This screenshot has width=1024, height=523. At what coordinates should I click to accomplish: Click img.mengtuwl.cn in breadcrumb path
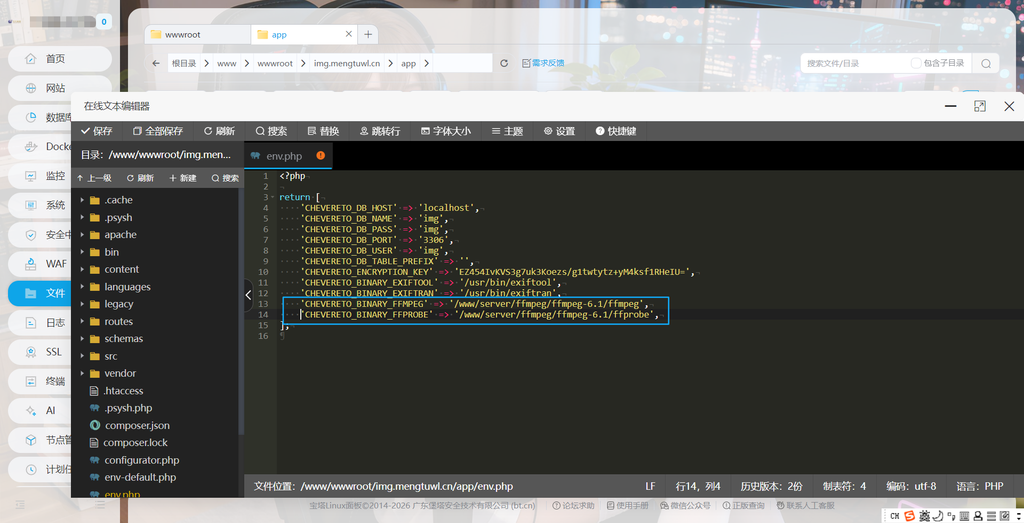point(347,63)
